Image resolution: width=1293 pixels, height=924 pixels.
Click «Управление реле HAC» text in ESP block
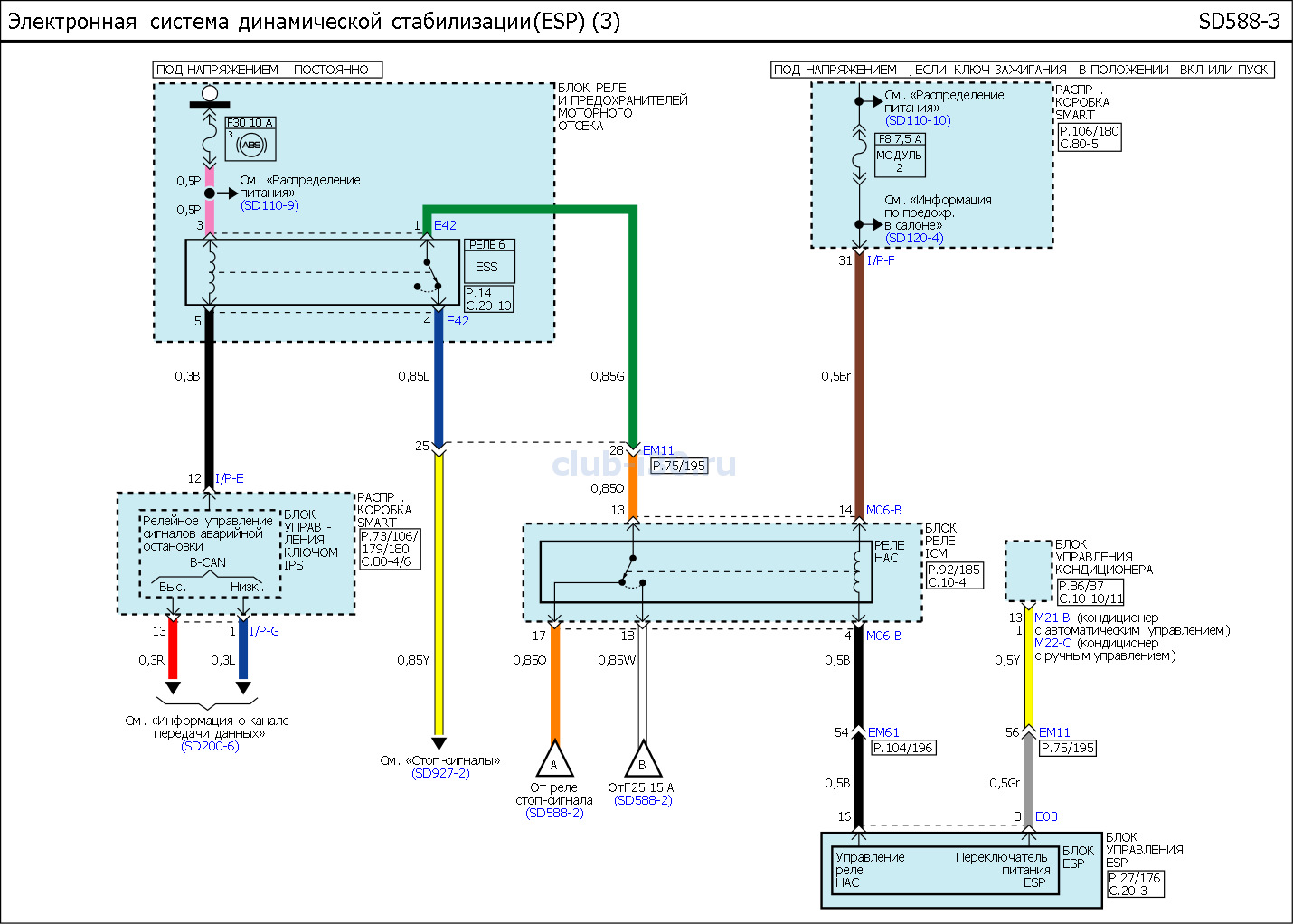[x=870, y=870]
